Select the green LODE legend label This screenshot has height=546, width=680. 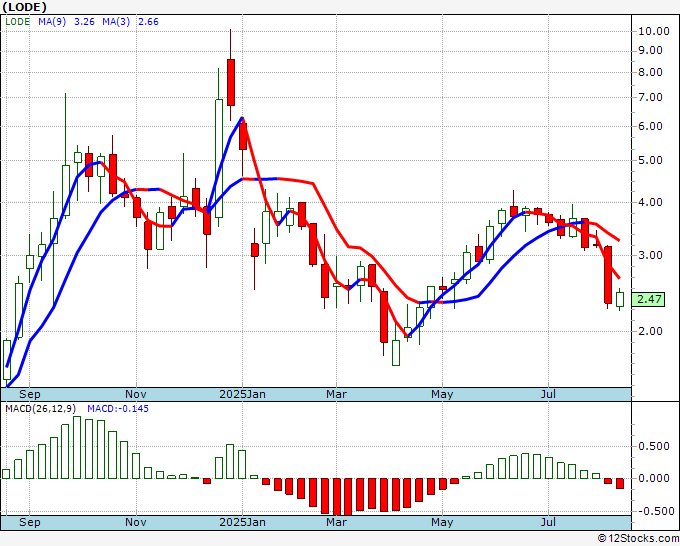click(18, 22)
